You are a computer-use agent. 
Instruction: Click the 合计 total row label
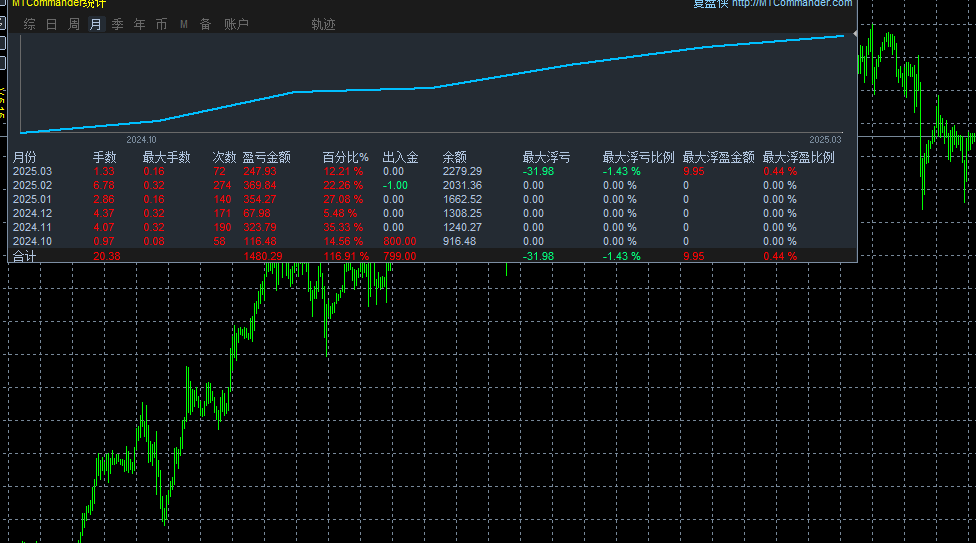click(25, 256)
